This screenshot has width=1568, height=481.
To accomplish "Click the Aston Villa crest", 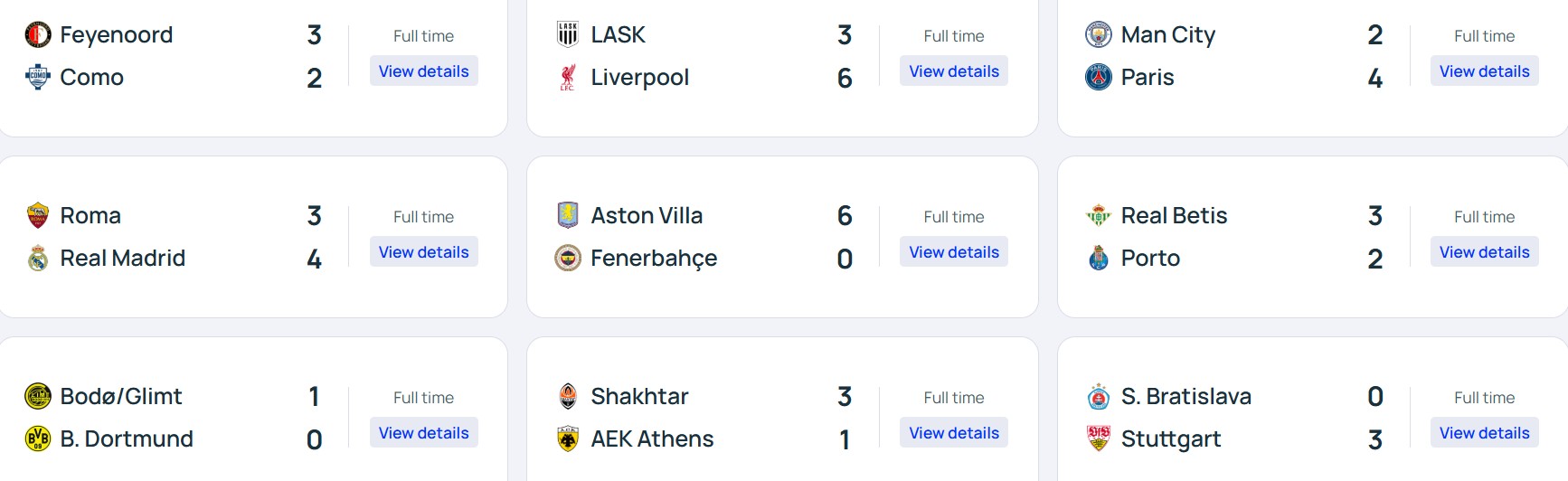I will 568,215.
